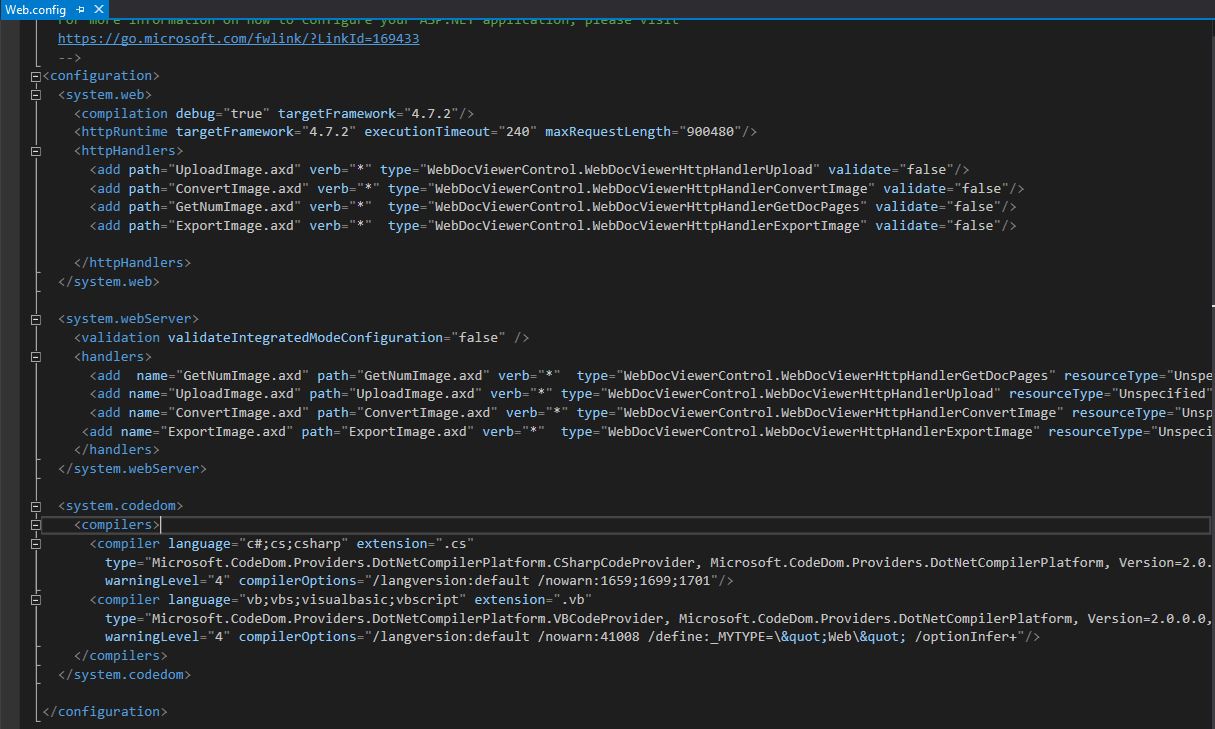Open the go.microsoft.com fwlink URL
Screen dimensions: 1215x729
238,38
